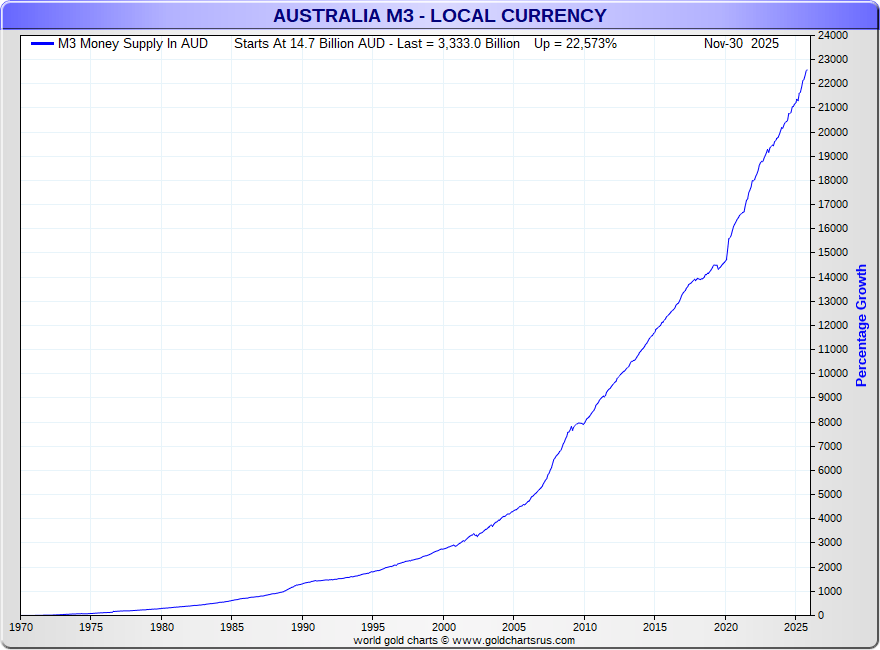Click the y-axis value 1000
The image size is (880, 650).
pyautogui.click(x=830, y=592)
